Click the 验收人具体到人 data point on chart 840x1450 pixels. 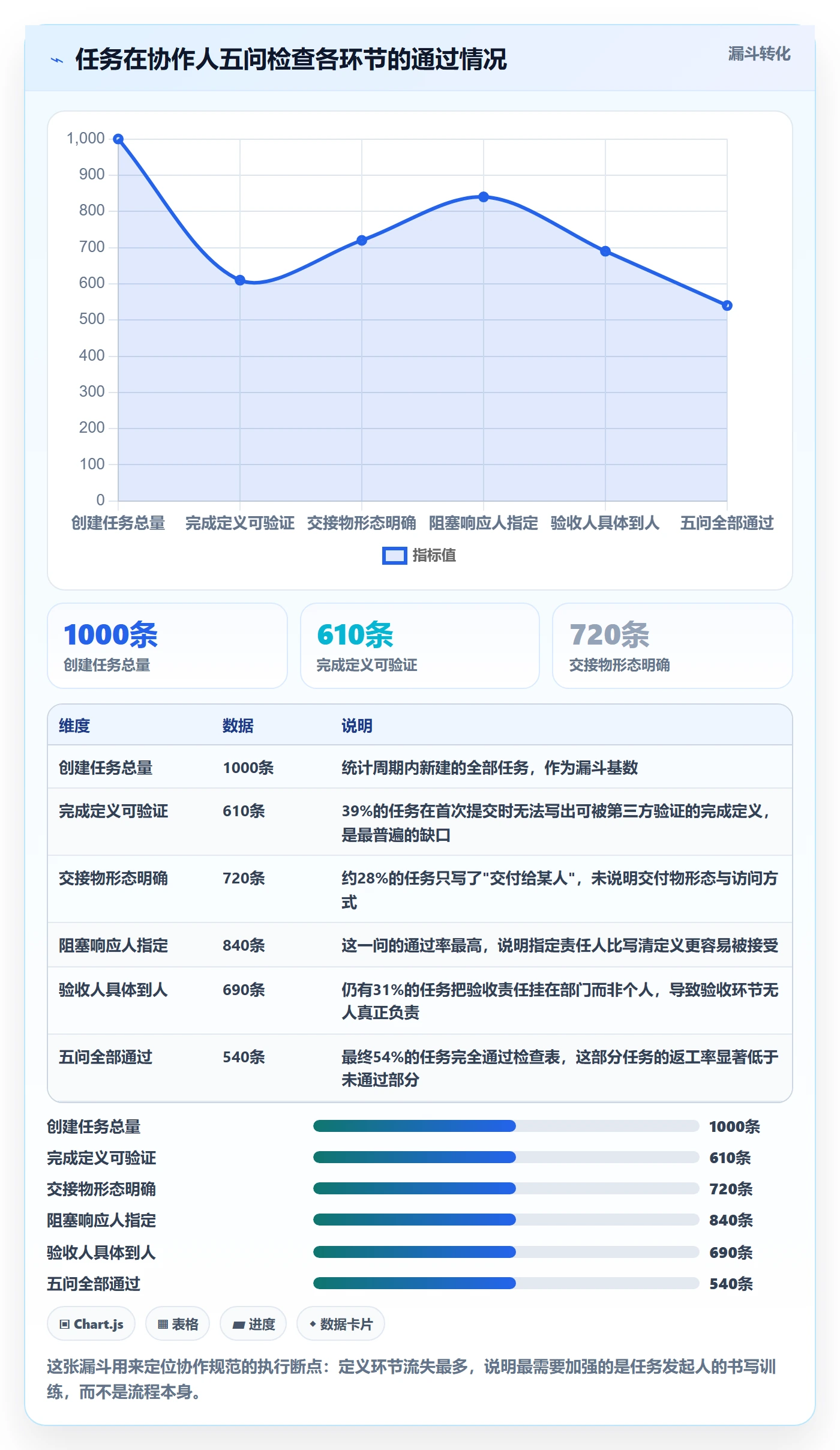605,251
